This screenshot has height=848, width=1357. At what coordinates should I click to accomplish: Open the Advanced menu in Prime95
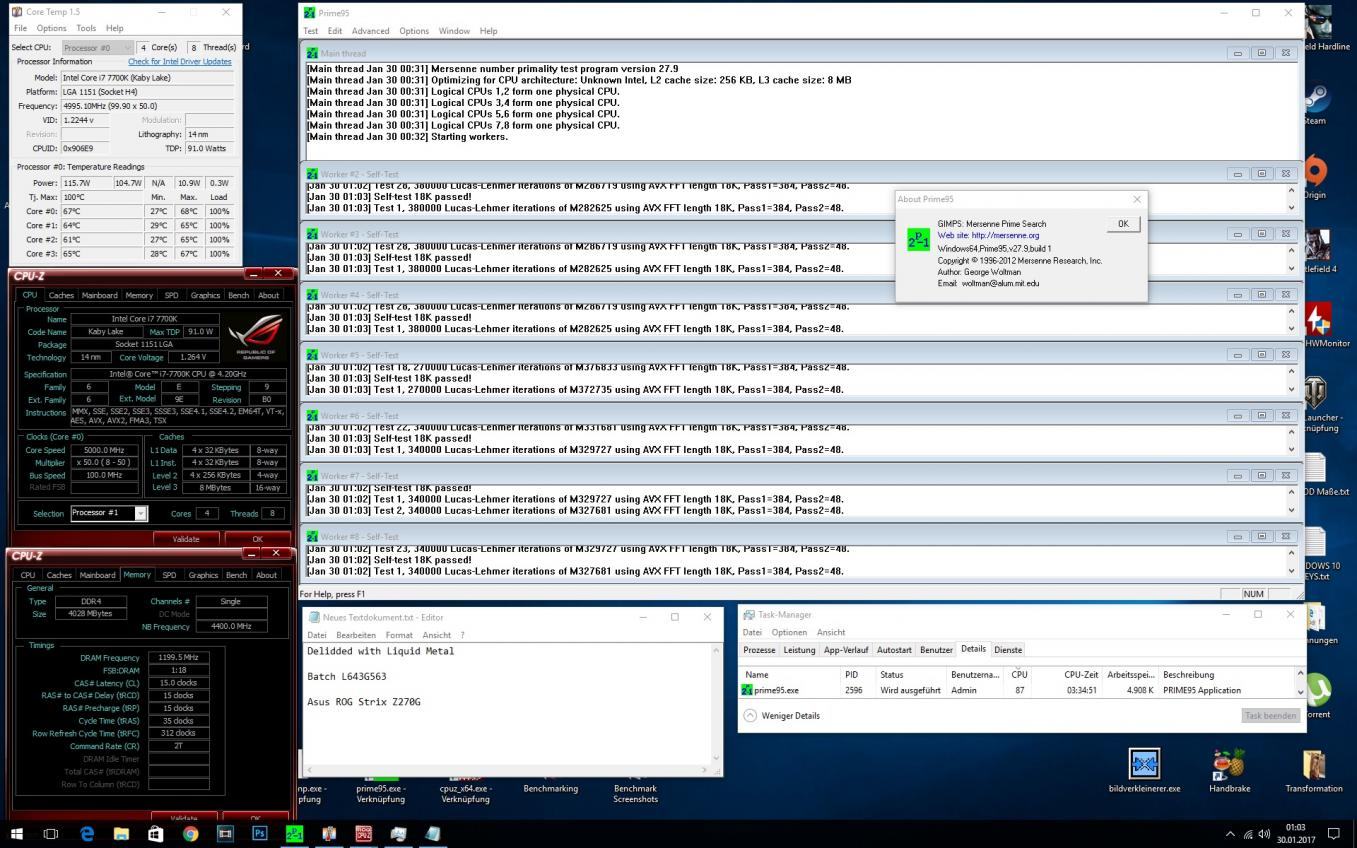coord(370,31)
